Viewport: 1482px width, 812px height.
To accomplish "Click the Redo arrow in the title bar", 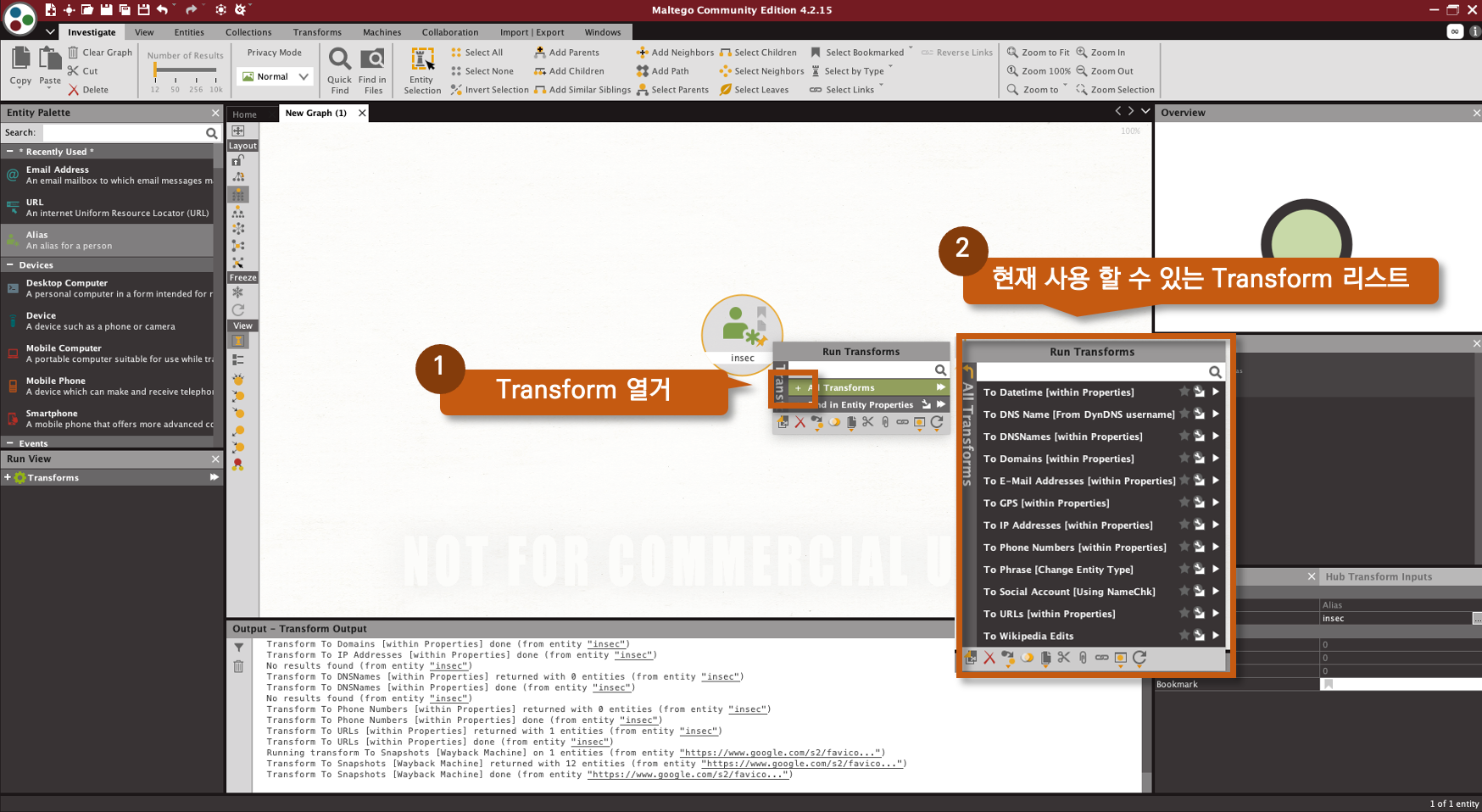I will (x=192, y=9).
